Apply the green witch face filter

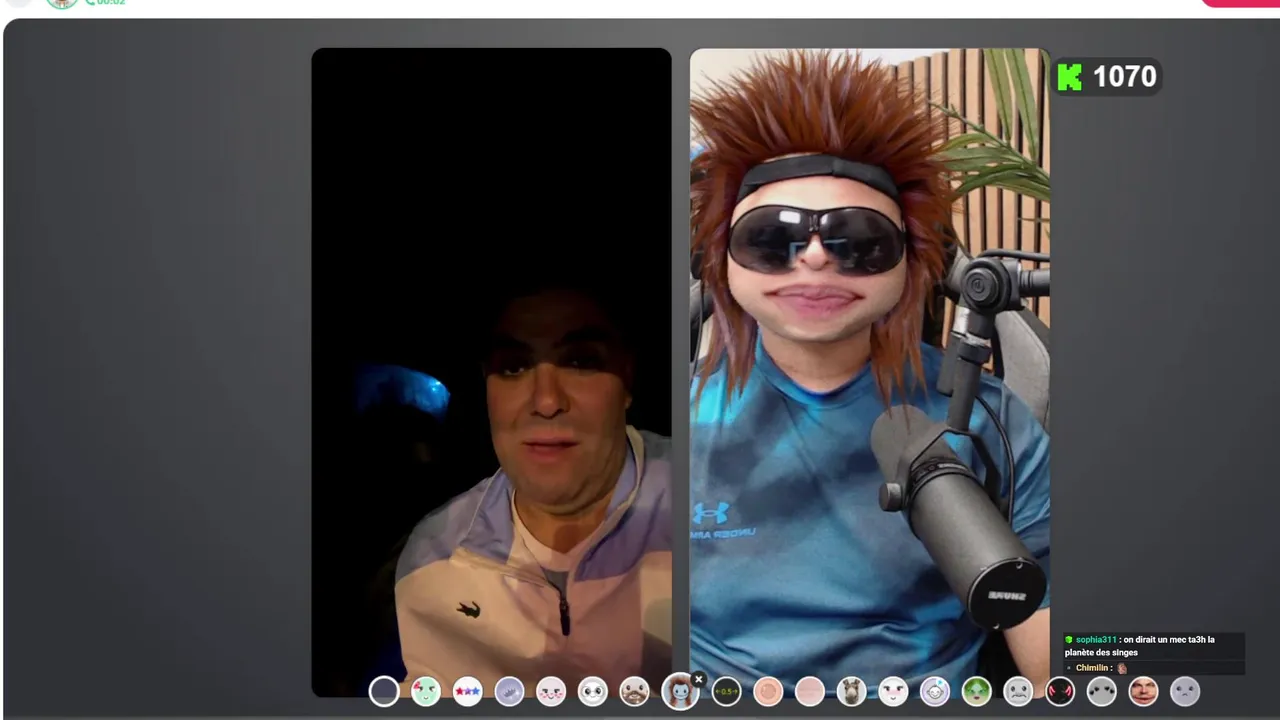(977, 691)
